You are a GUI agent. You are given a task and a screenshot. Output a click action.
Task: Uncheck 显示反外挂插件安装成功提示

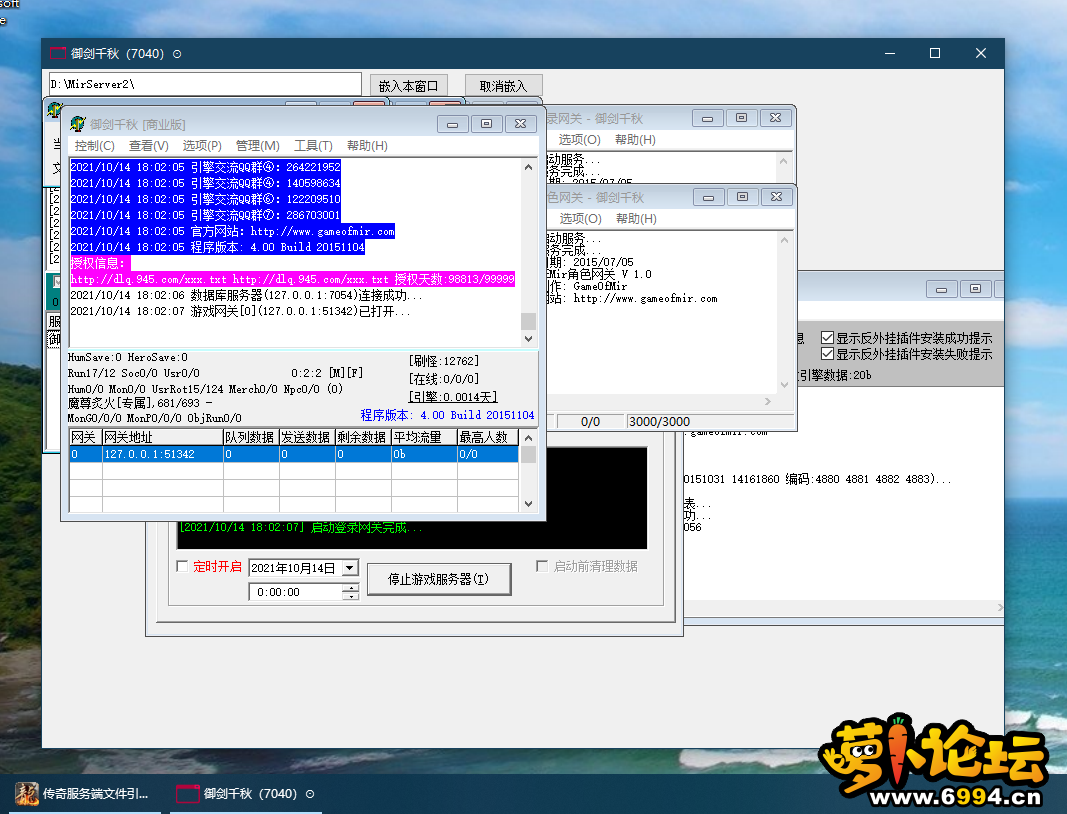point(827,338)
